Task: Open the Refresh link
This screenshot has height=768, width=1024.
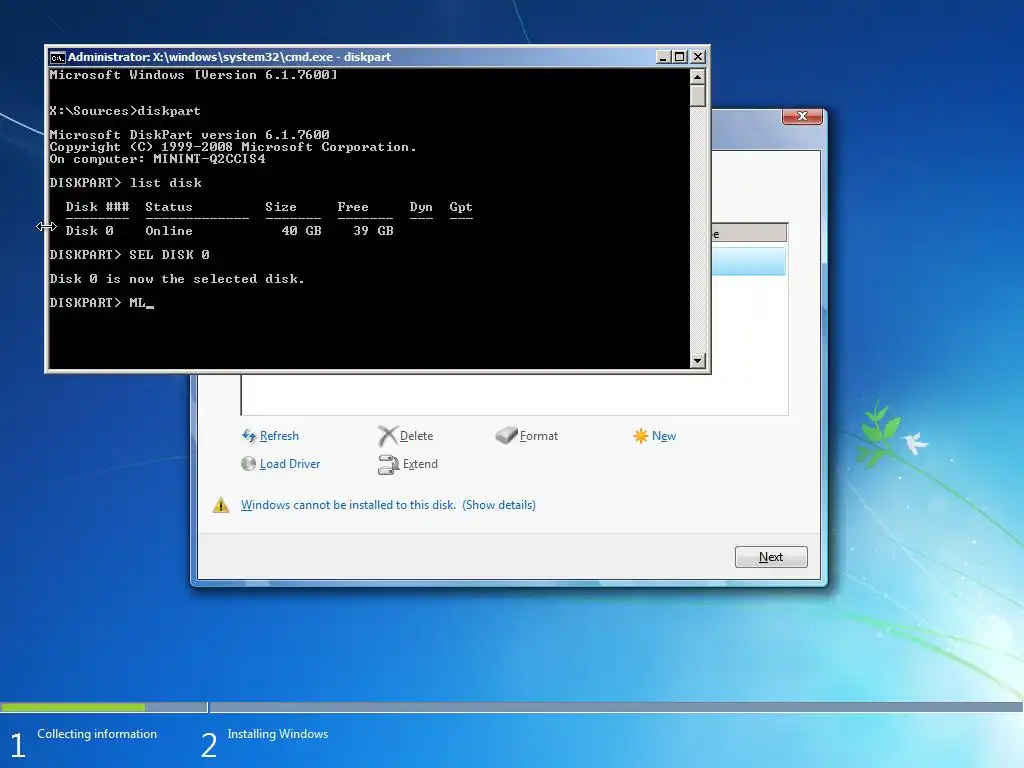Action: click(x=279, y=436)
